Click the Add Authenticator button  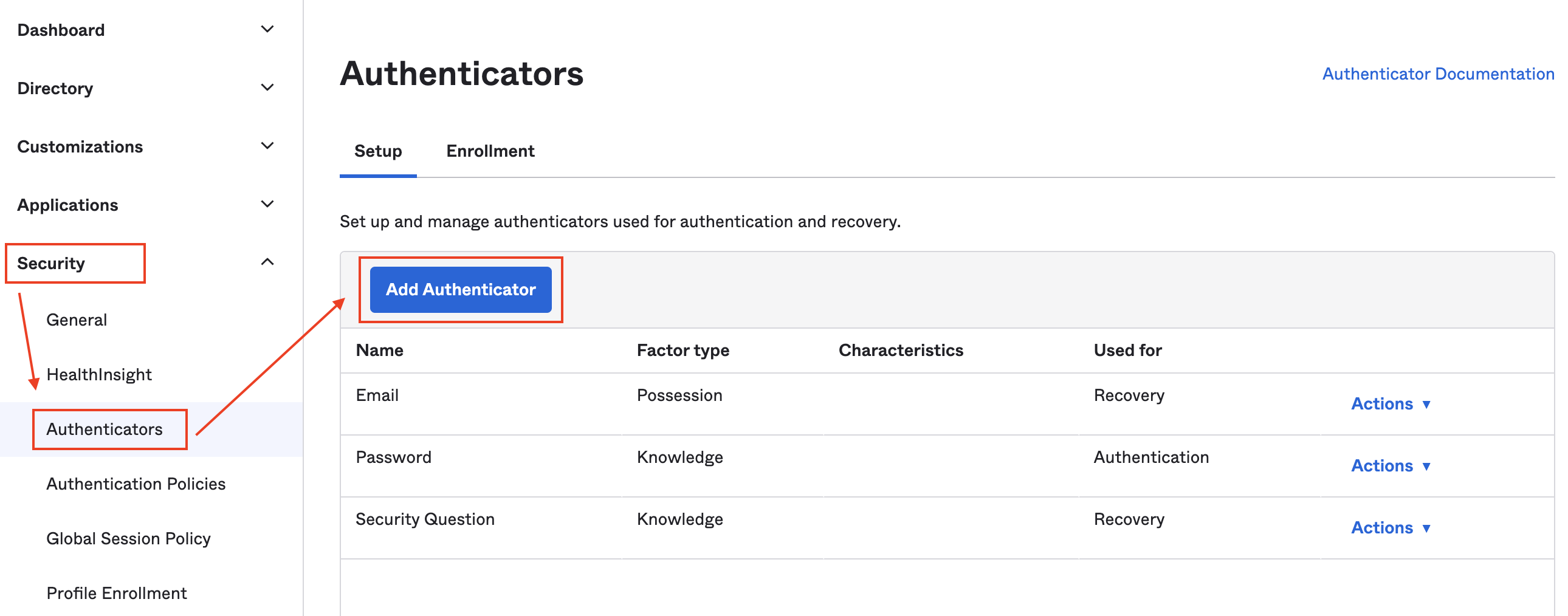click(461, 290)
